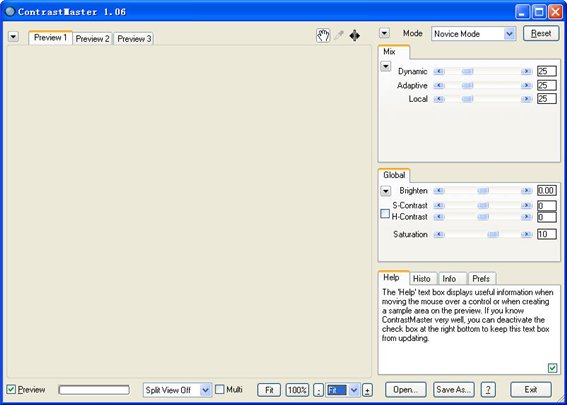Uncheck the help text update checkbox
The height and width of the screenshot is (405, 567).
(552, 368)
